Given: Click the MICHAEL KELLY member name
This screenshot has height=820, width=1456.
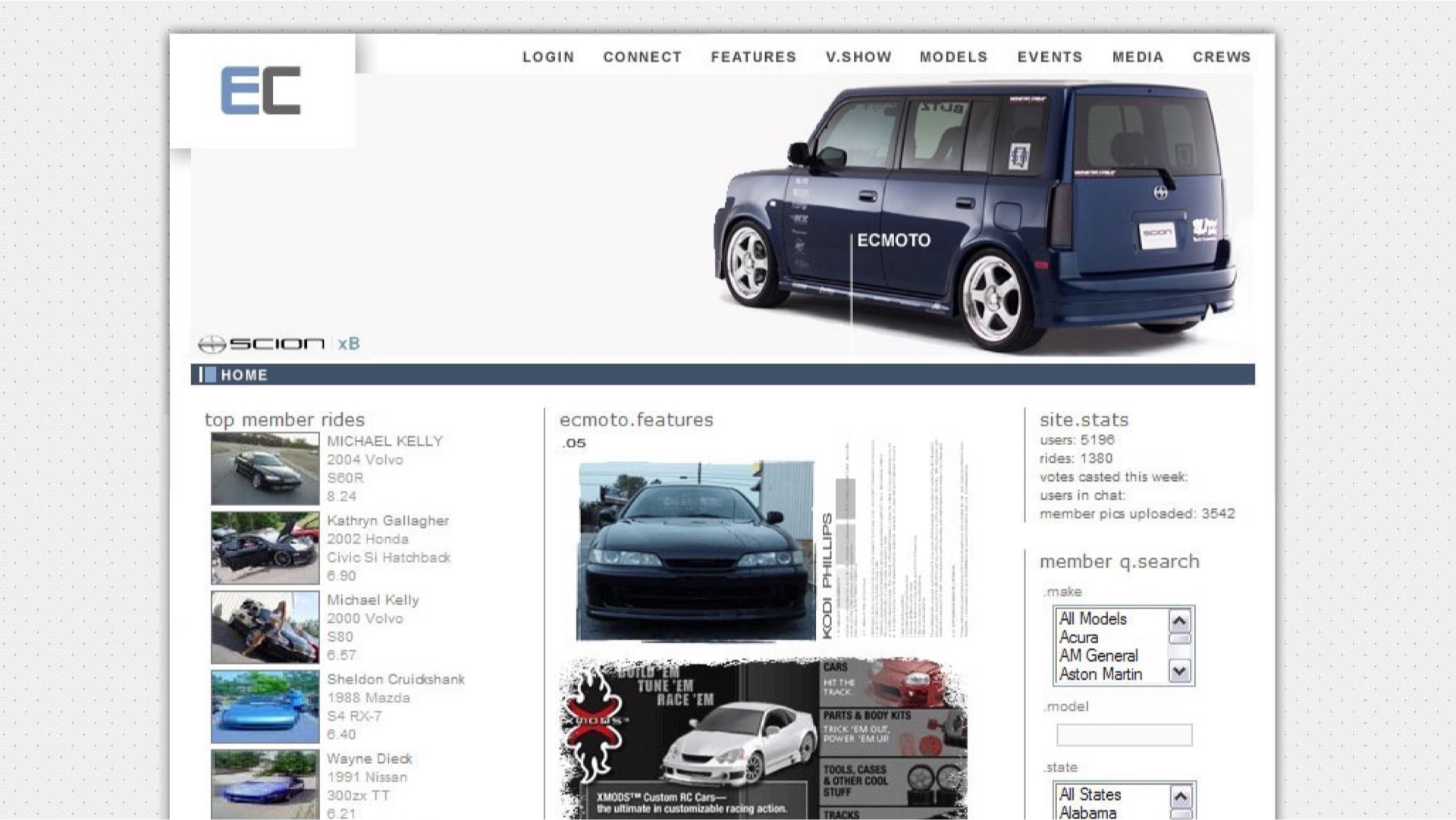Looking at the screenshot, I should tap(384, 441).
